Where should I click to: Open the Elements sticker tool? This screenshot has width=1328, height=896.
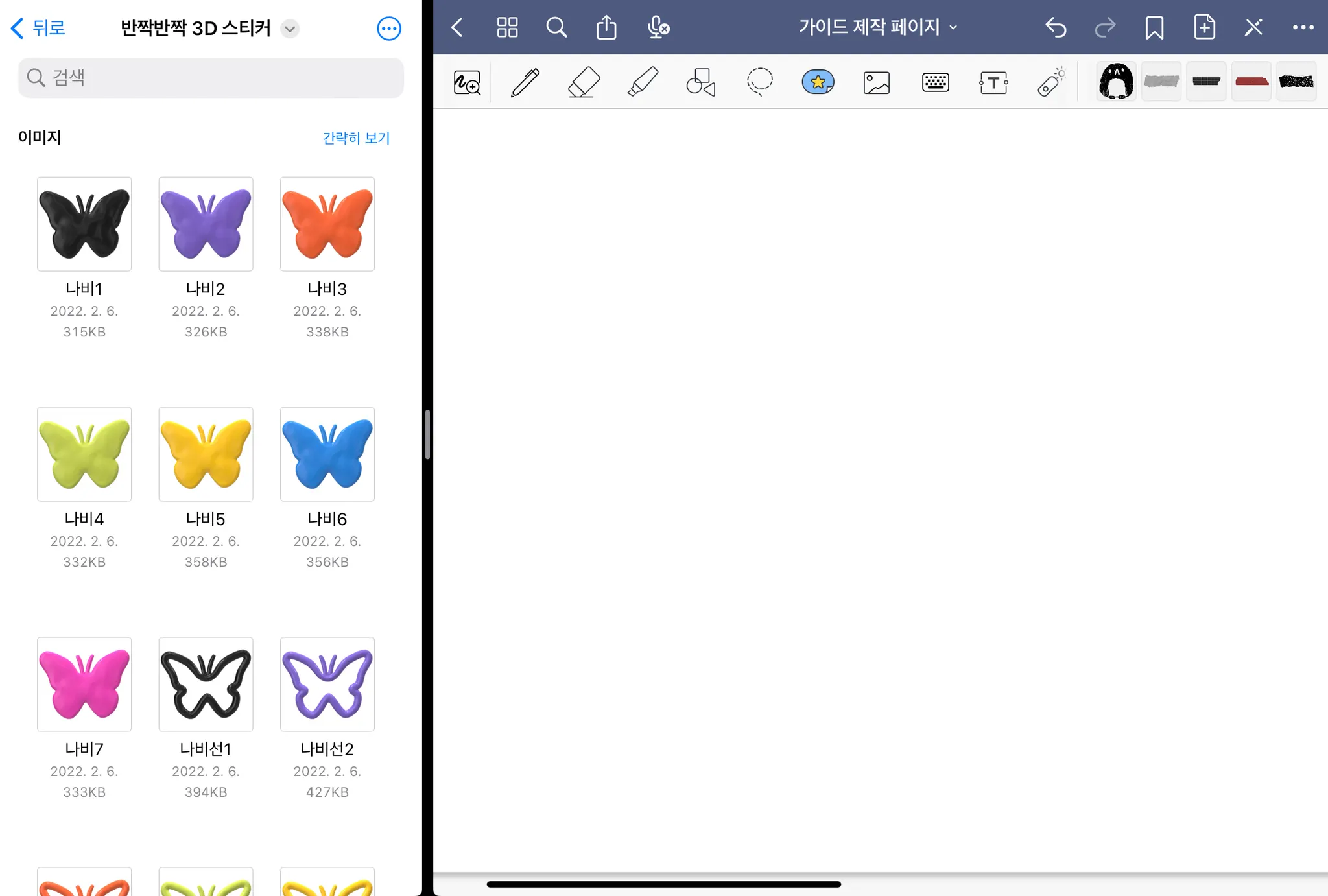(x=818, y=82)
